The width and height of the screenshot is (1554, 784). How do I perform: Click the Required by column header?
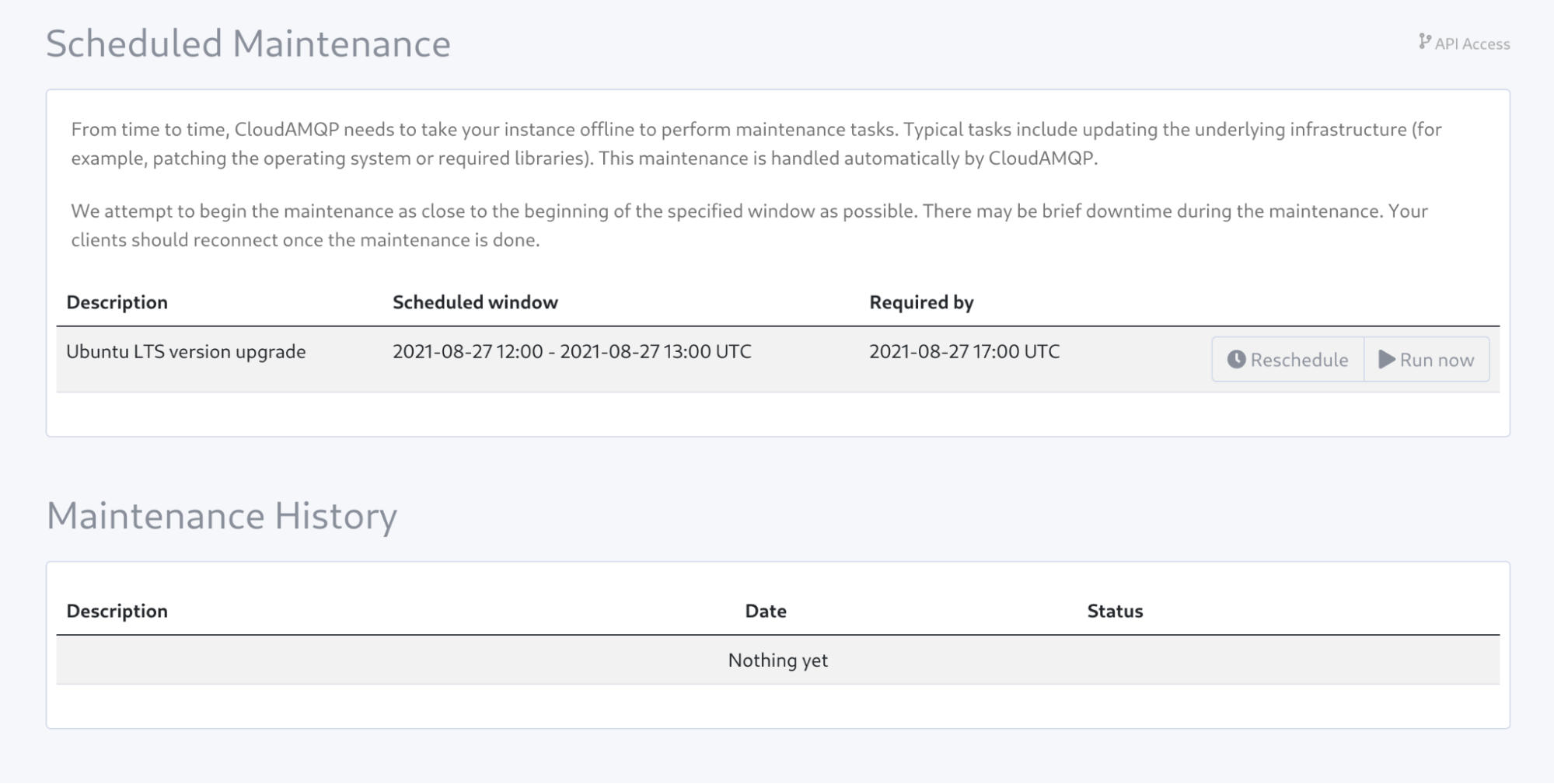(x=921, y=302)
